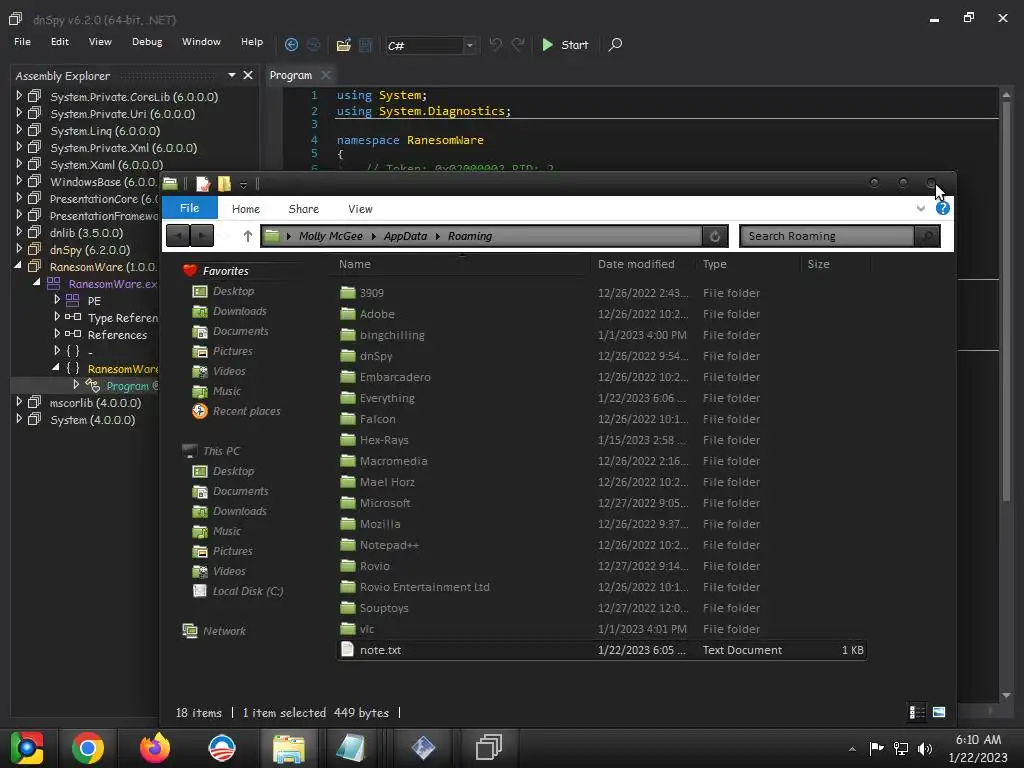Open dnSpy Debug menu
The width and height of the screenshot is (1024, 768).
point(147,41)
